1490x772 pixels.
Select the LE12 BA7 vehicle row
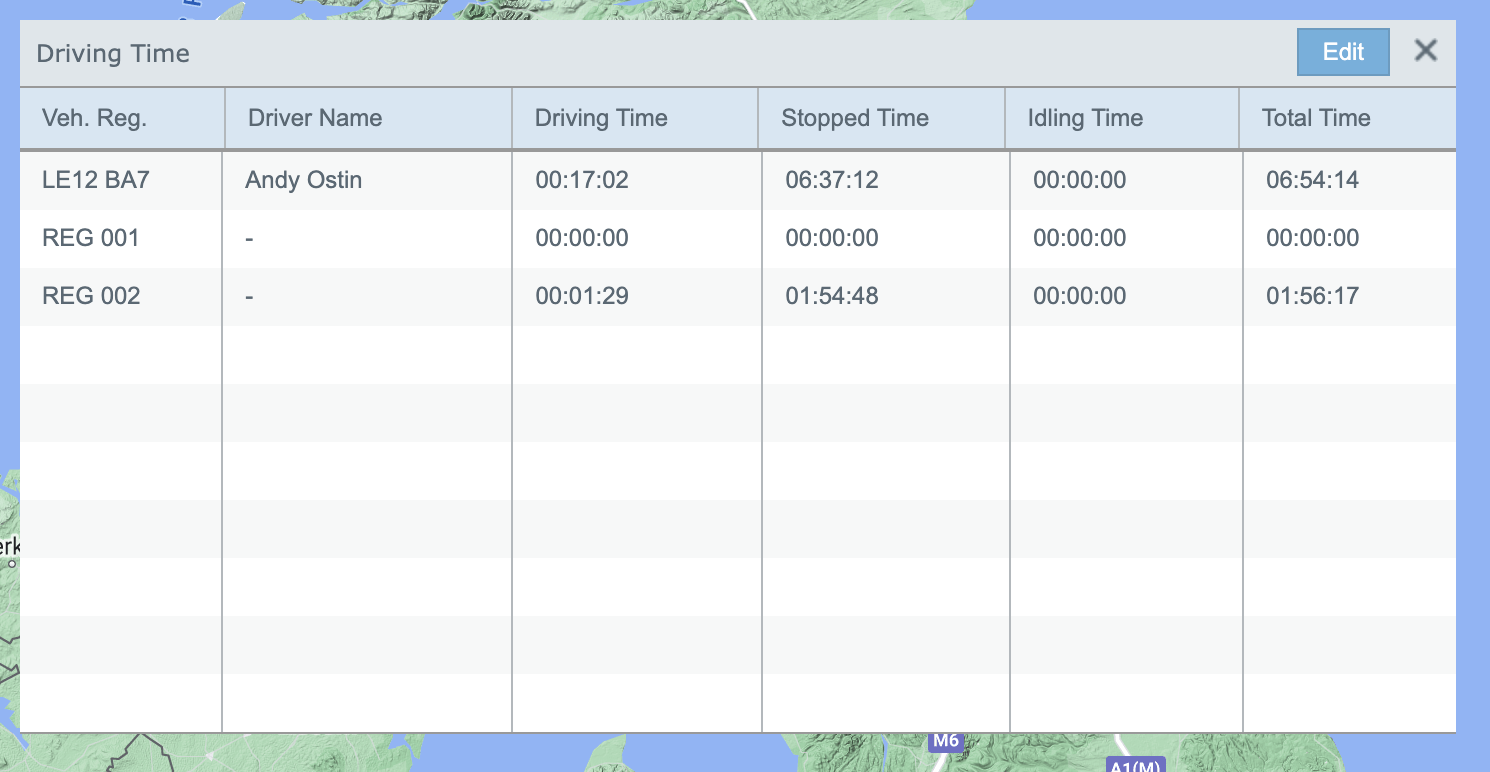click(x=96, y=180)
